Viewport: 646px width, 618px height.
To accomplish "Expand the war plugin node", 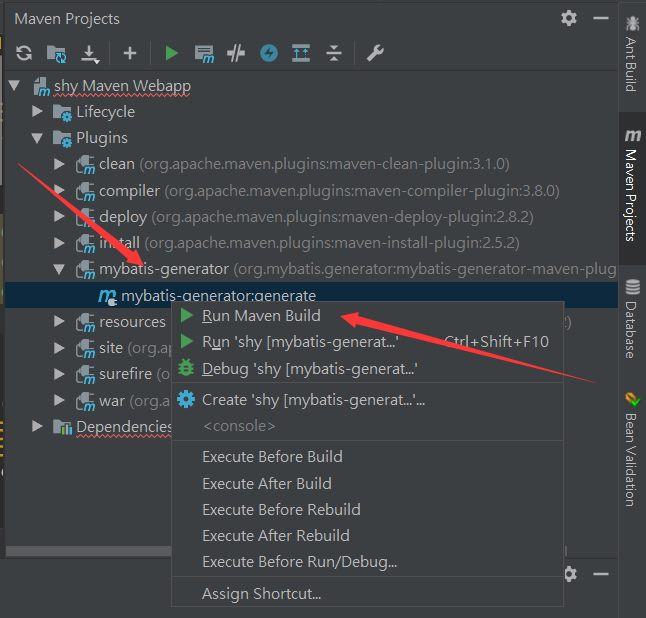I will [59, 400].
